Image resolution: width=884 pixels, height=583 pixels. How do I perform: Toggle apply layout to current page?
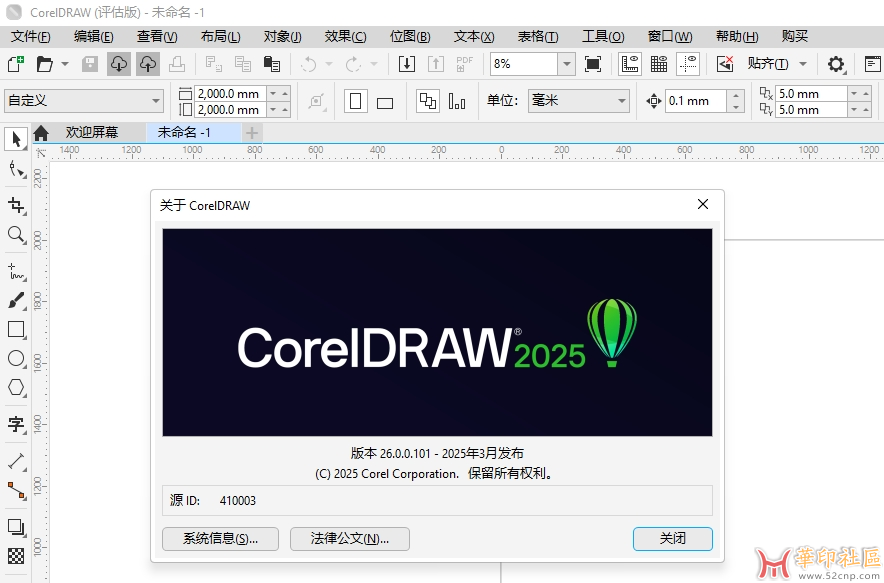pos(457,101)
